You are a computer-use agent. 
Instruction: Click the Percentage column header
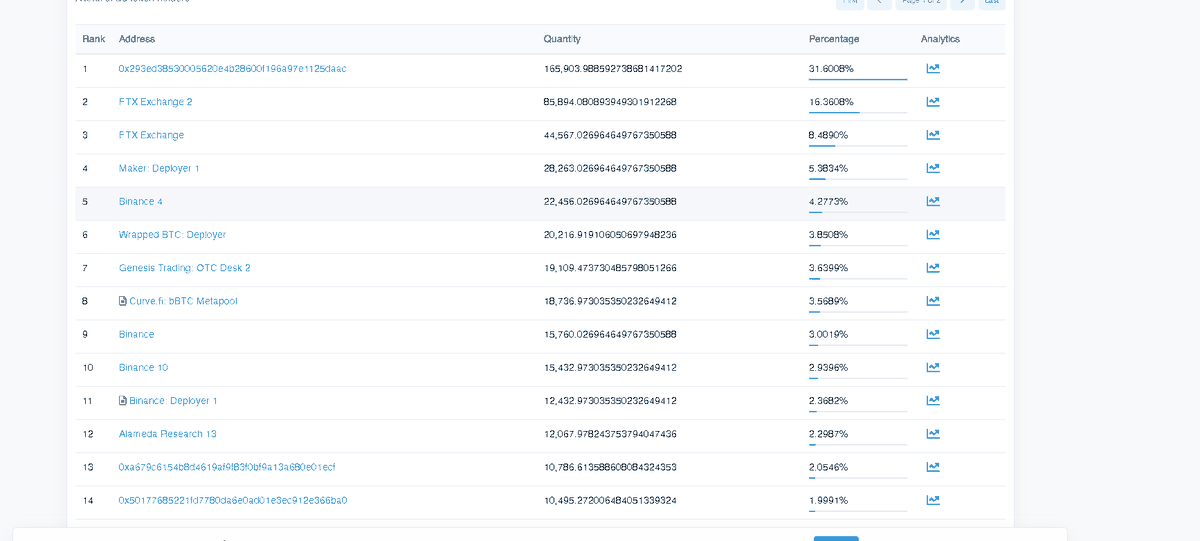(x=834, y=39)
